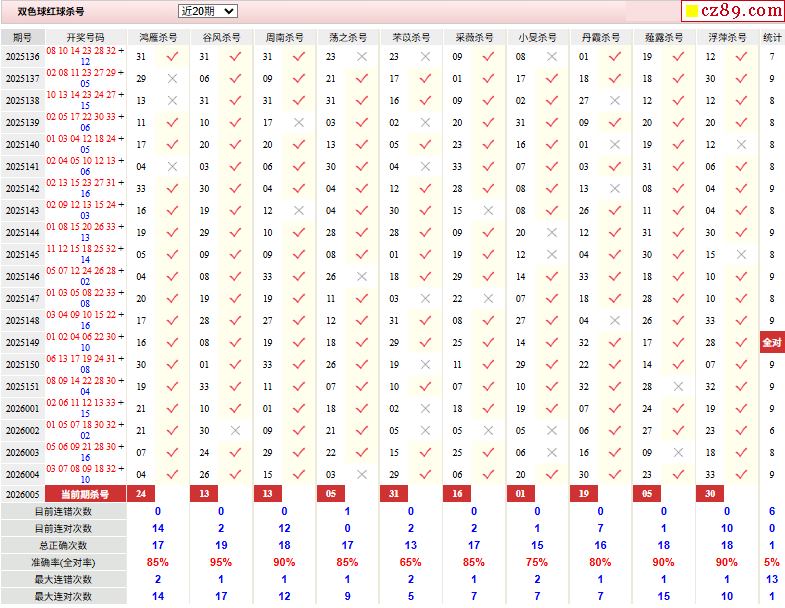Click the 开奖号码 column header

[85, 37]
